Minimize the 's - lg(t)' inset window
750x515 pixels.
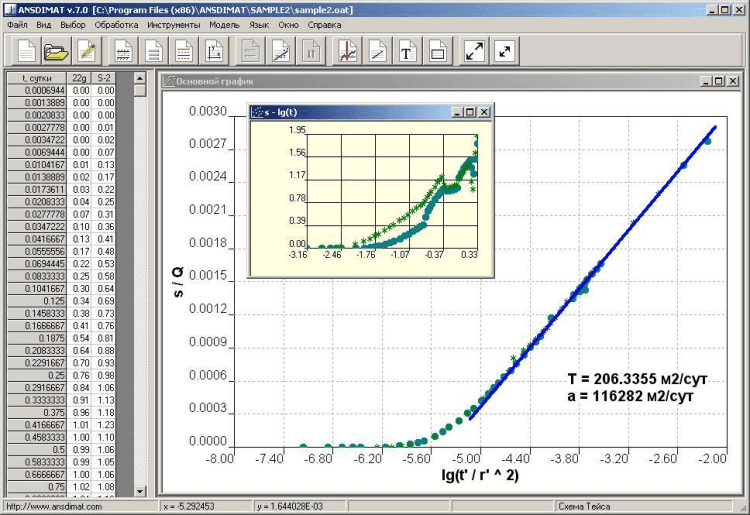coord(457,112)
